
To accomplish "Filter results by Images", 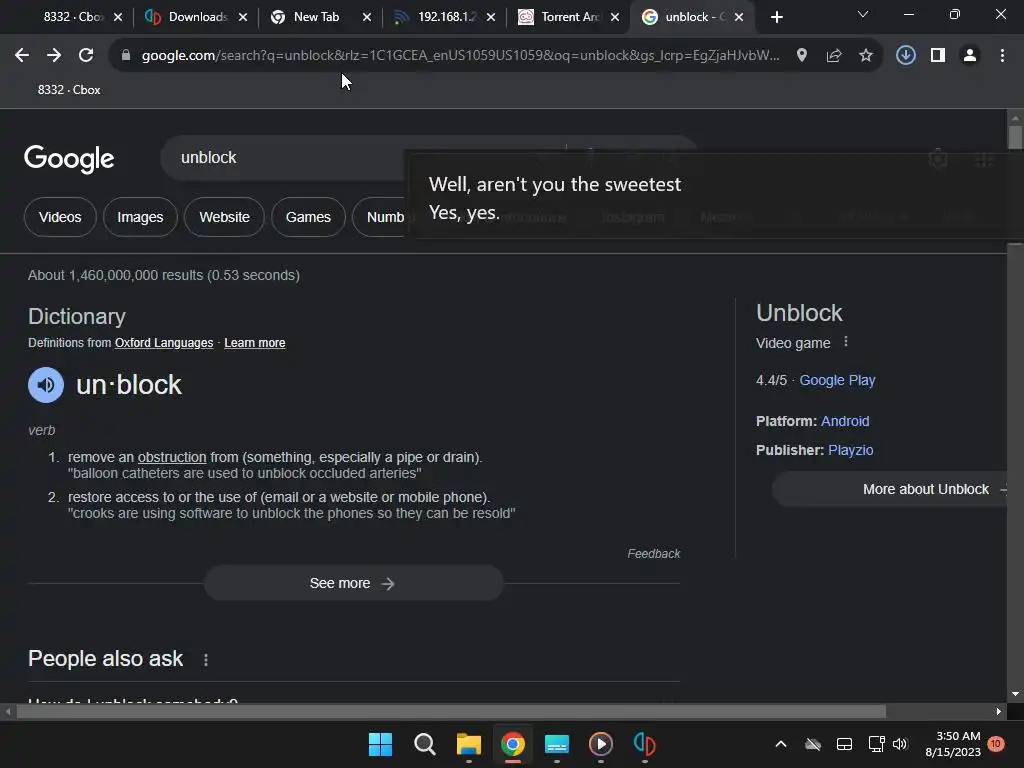I will [x=140, y=217].
